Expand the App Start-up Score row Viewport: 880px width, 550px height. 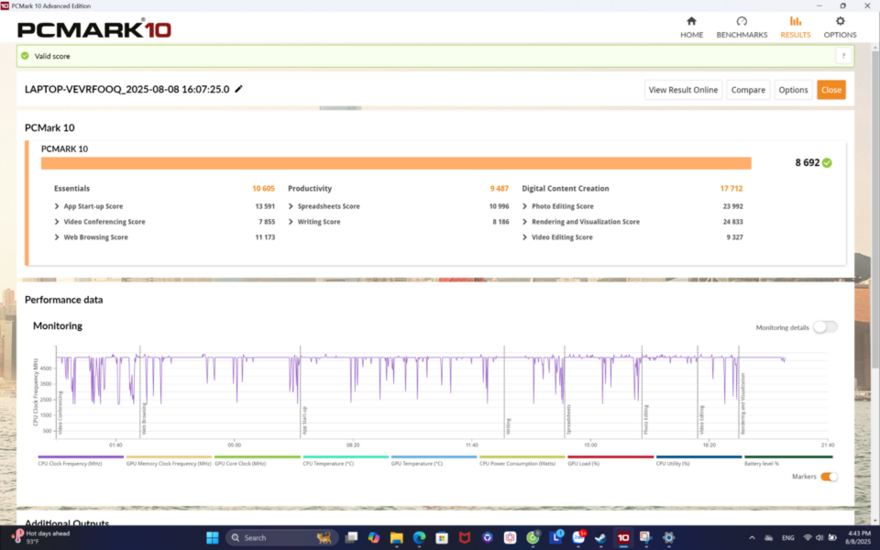click(57, 206)
